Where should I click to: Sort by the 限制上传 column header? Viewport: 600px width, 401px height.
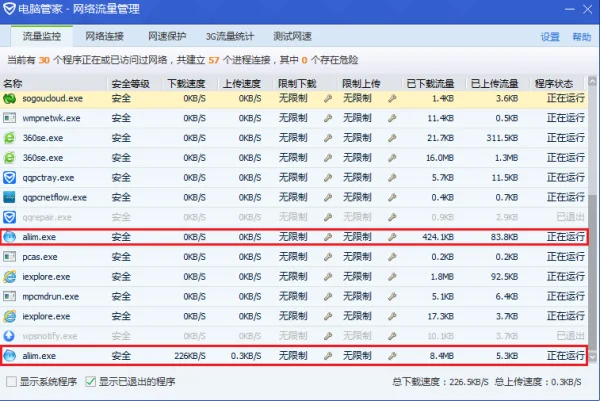click(x=369, y=83)
